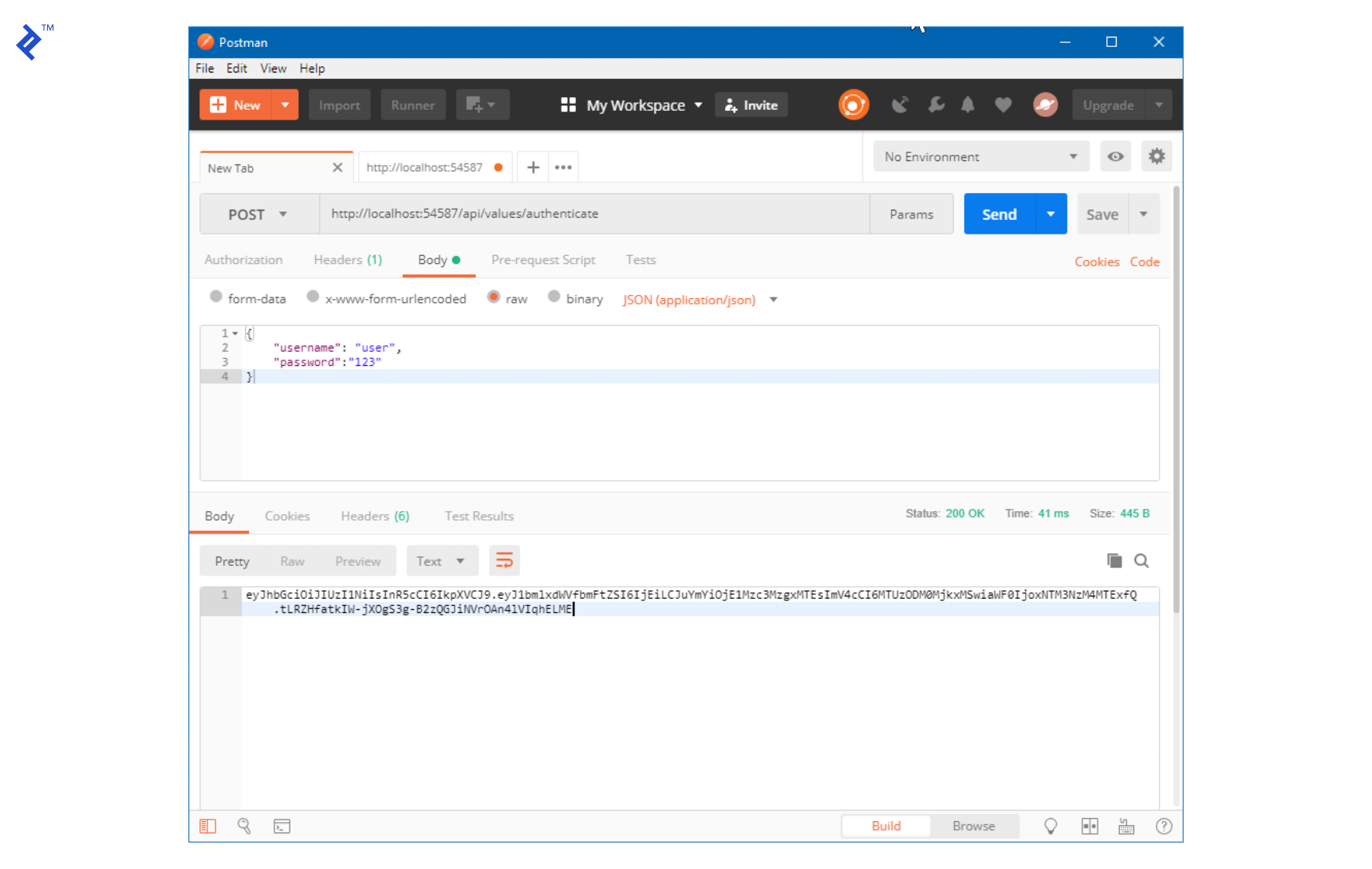The width and height of the screenshot is (1372, 869).
Task: Open Postman notifications via the bell icon
Action: [968, 104]
